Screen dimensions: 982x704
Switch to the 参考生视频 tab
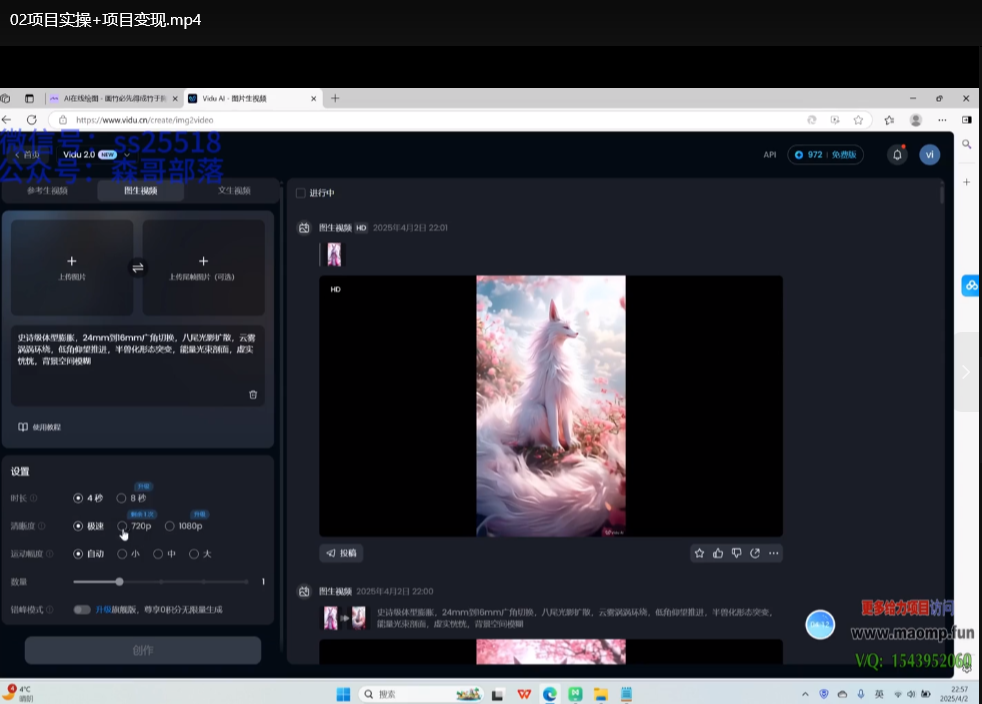pyautogui.click(x=48, y=190)
